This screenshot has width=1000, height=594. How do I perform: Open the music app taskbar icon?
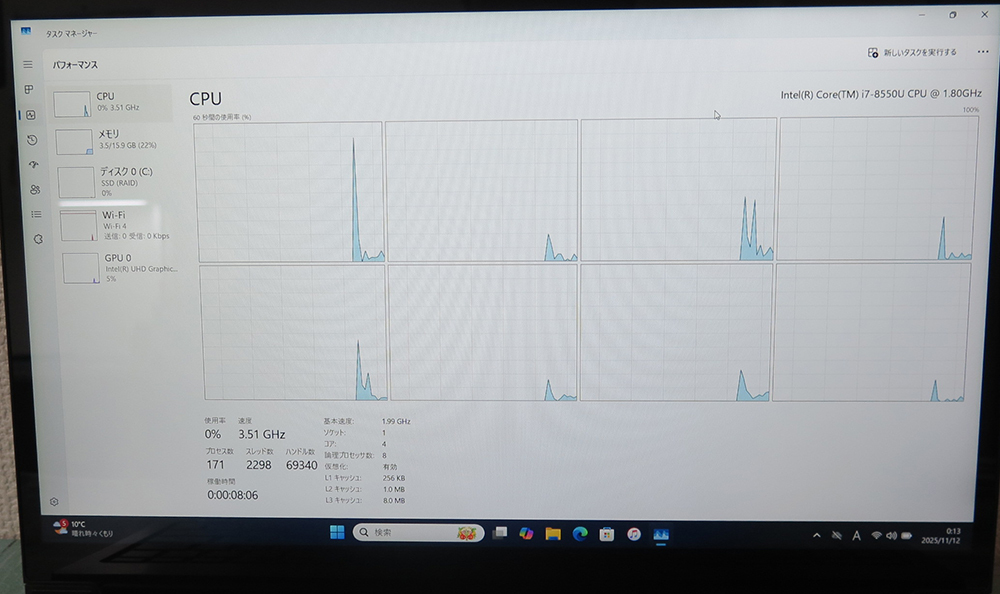click(633, 535)
